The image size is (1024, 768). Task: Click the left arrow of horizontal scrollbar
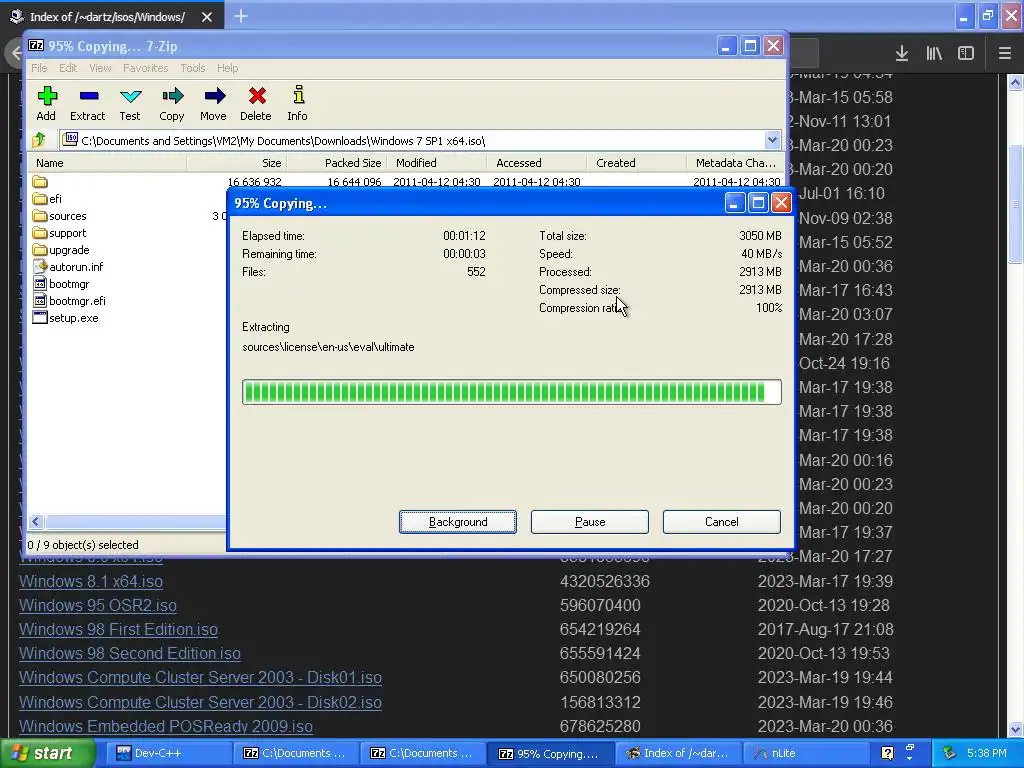click(x=36, y=521)
